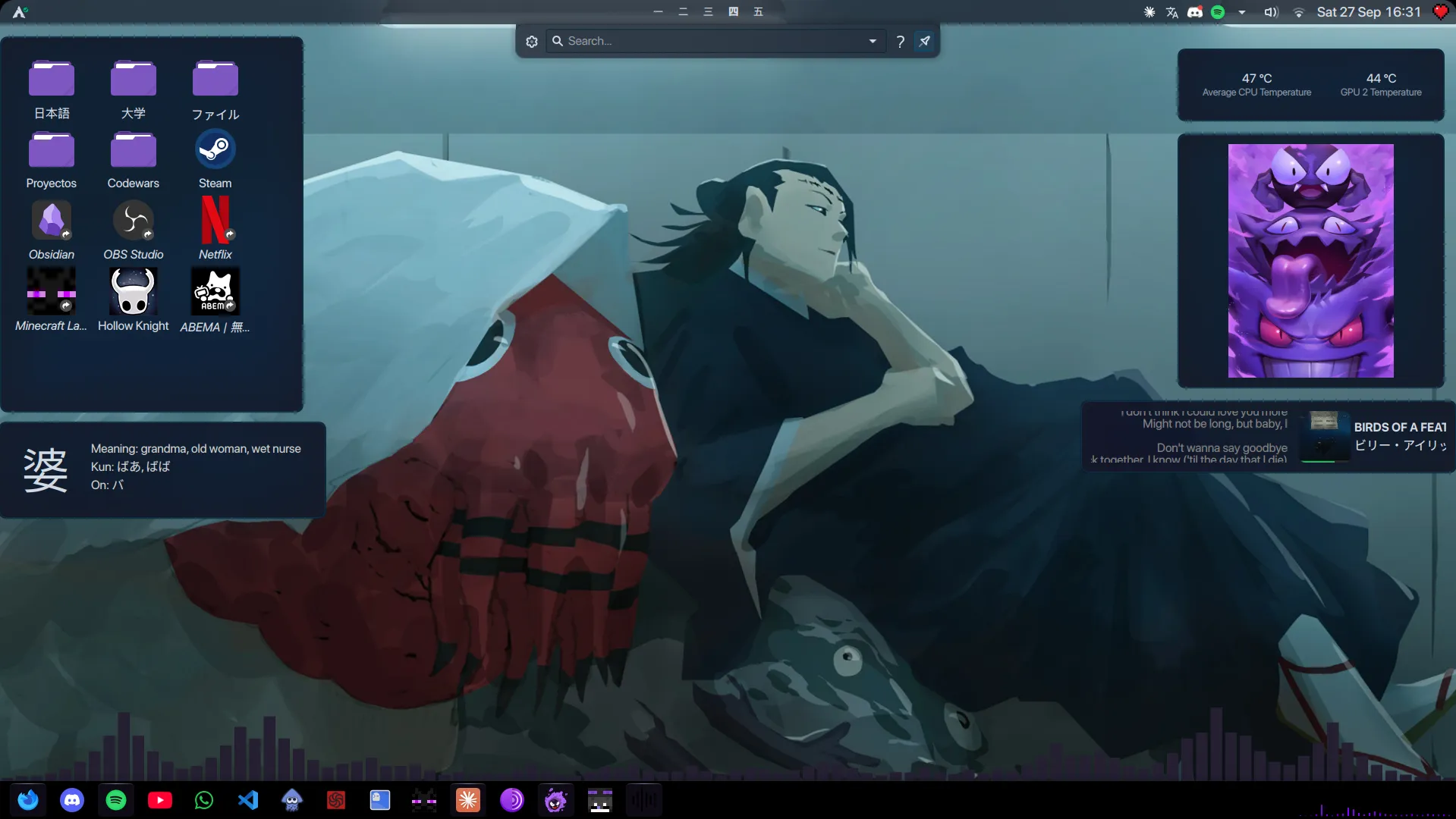The width and height of the screenshot is (1456, 819).
Task: Open the Obsidian desktop shortcut
Action: click(x=51, y=221)
